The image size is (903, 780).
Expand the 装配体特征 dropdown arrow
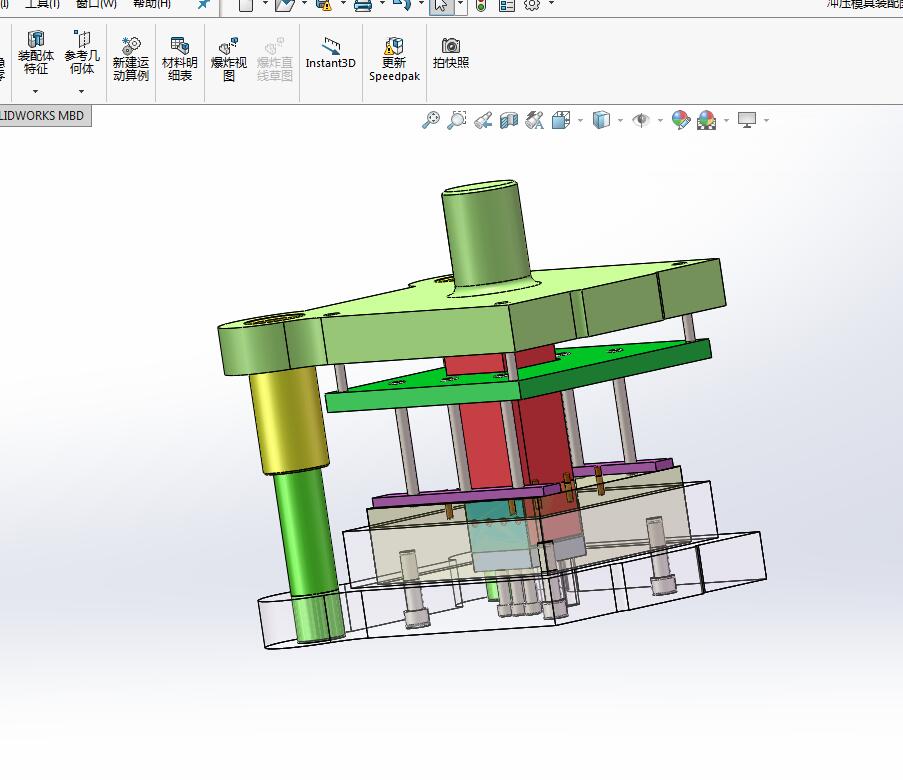[x=35, y=92]
